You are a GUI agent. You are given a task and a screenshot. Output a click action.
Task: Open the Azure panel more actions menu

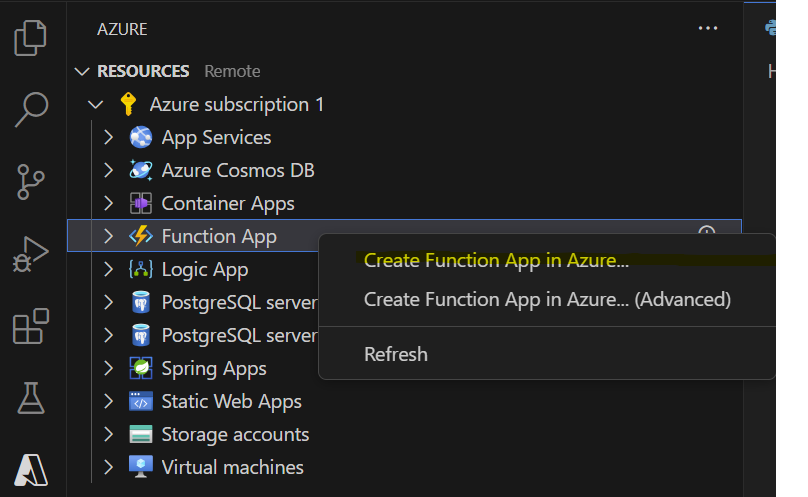(708, 28)
